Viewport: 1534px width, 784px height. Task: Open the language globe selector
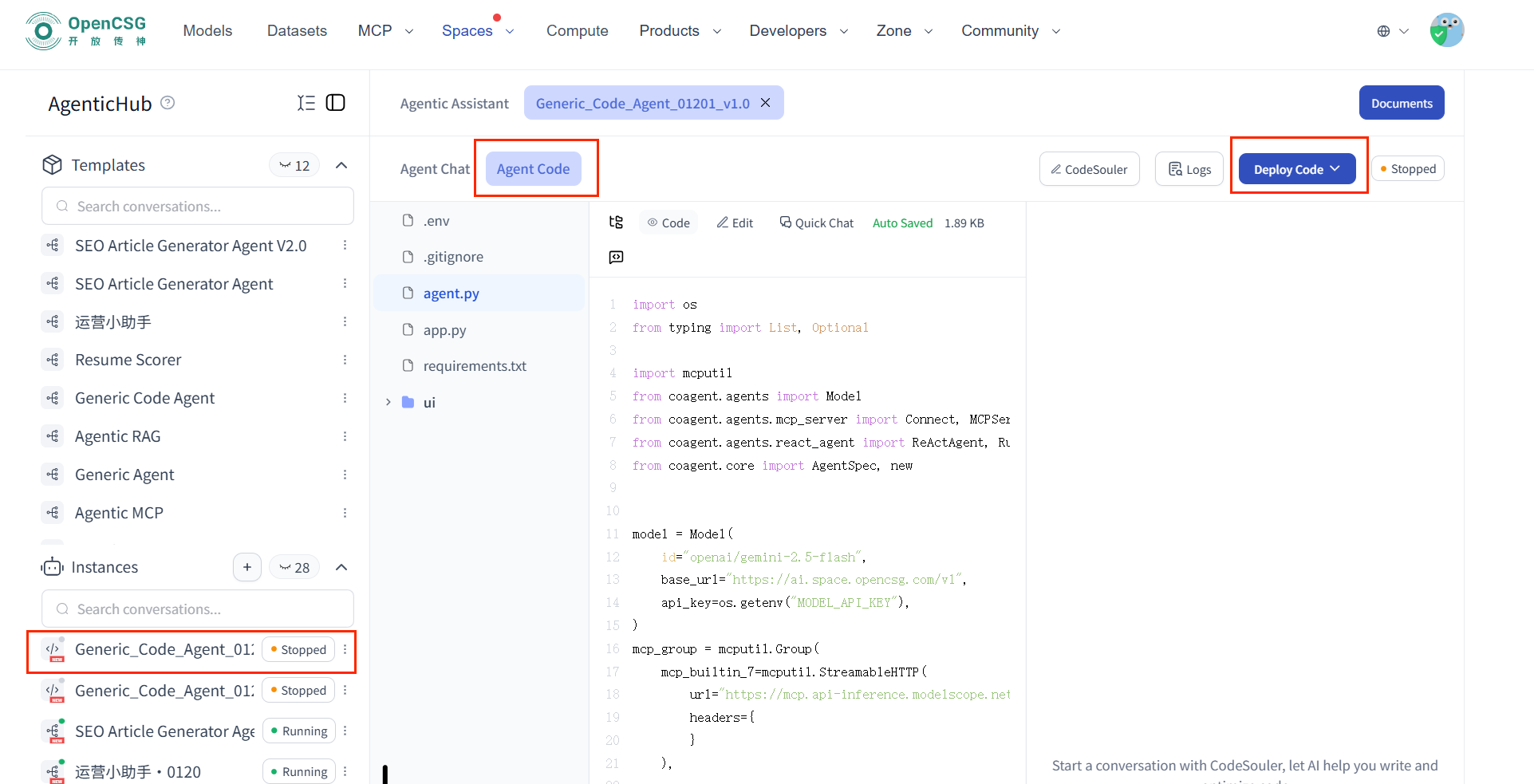(x=1392, y=31)
